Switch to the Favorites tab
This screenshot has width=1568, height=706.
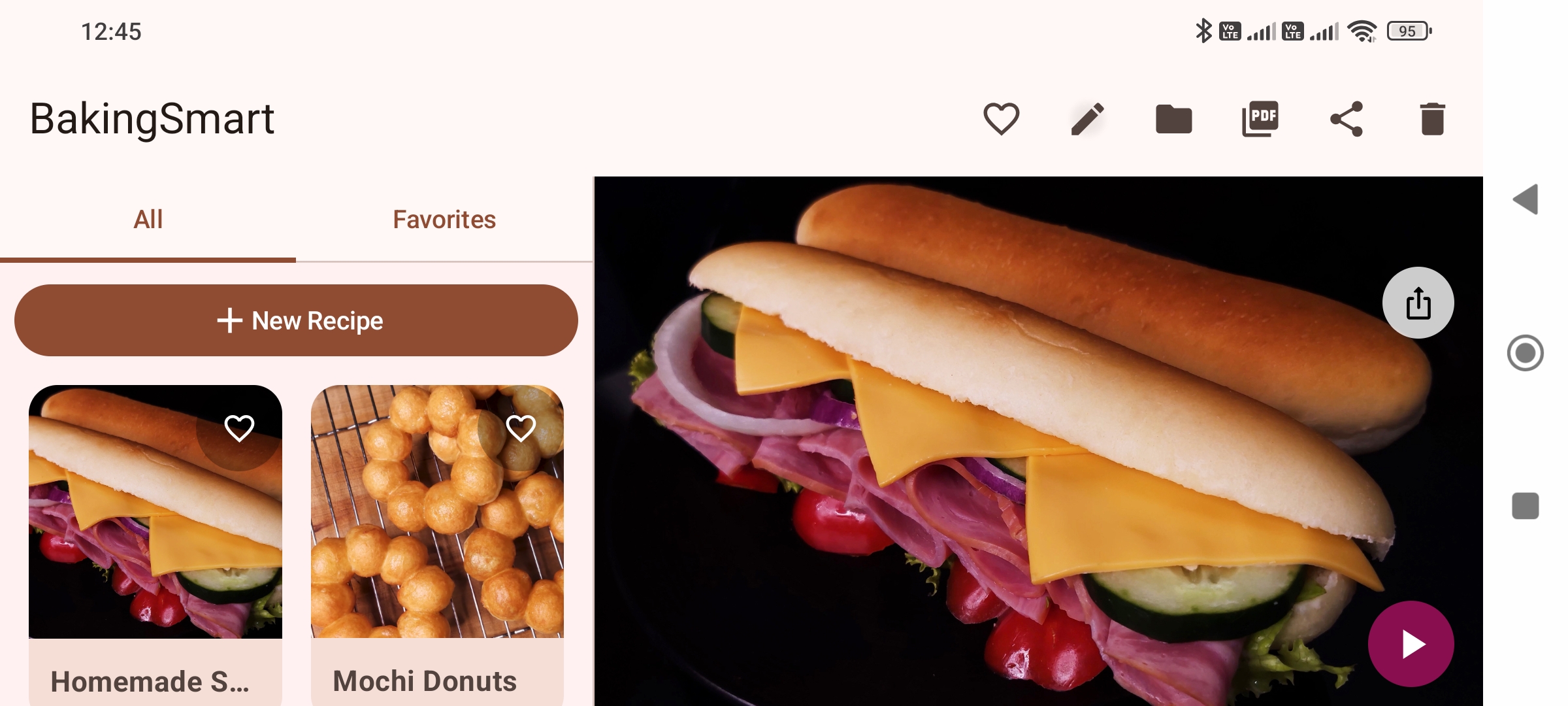(444, 220)
